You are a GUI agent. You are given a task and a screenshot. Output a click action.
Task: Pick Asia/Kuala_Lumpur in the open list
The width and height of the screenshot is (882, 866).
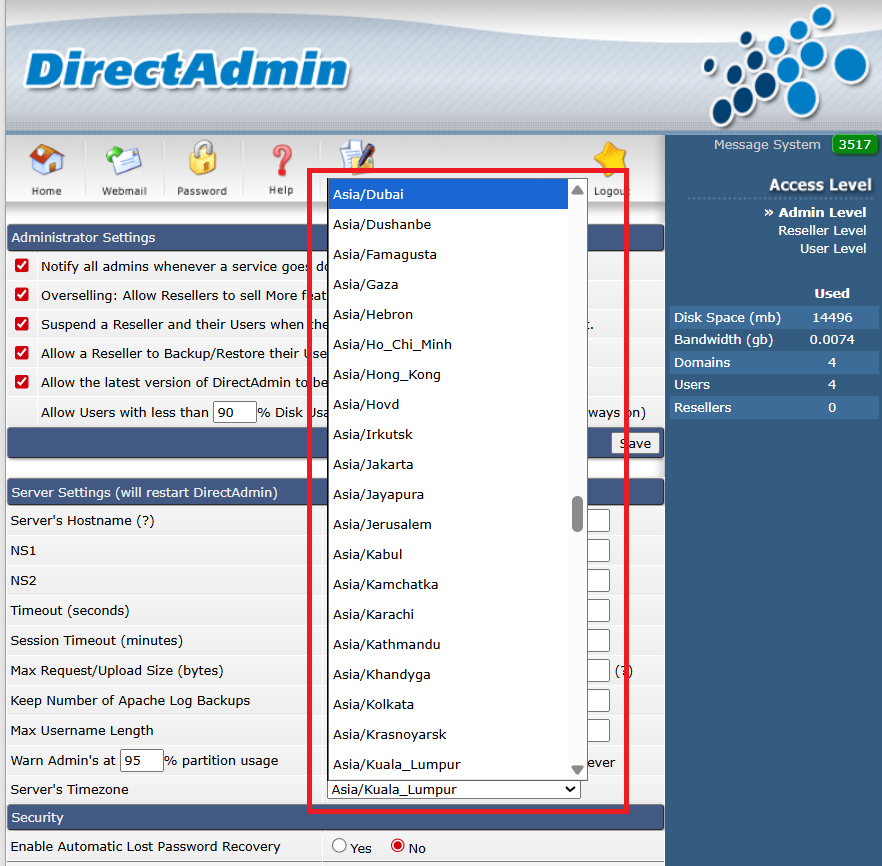[448, 764]
